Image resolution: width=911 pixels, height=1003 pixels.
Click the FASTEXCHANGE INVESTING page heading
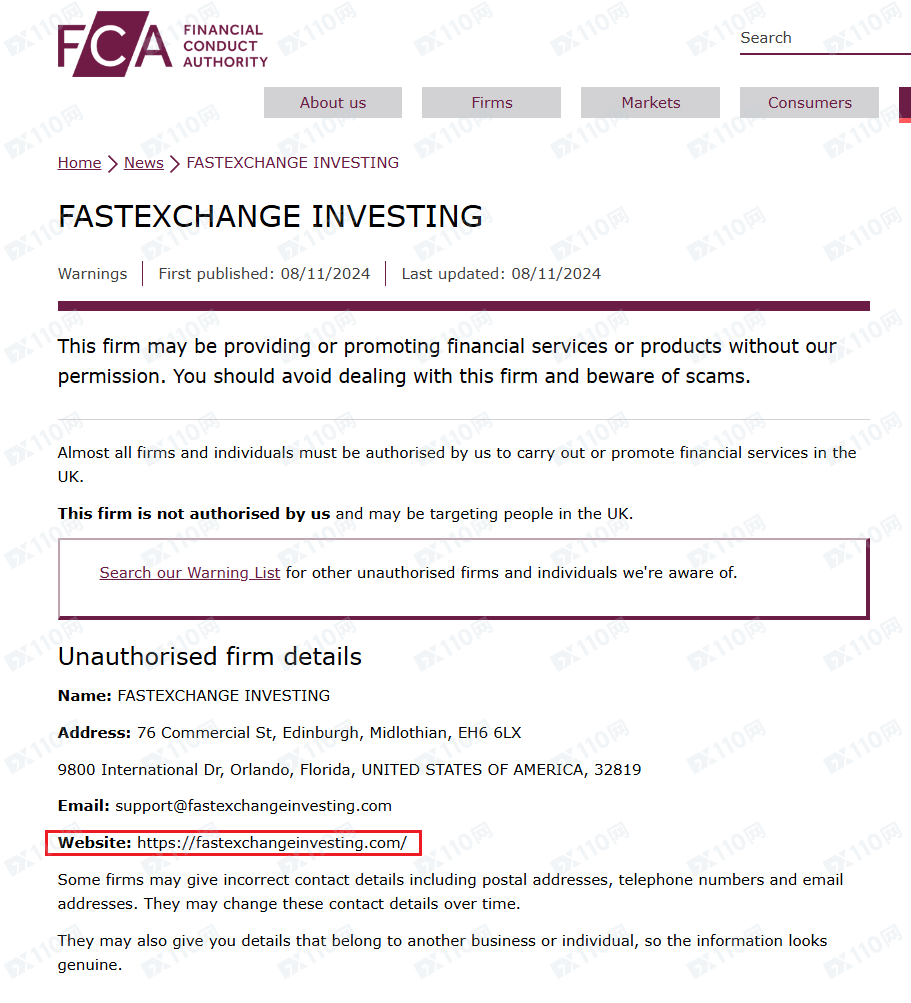point(270,216)
